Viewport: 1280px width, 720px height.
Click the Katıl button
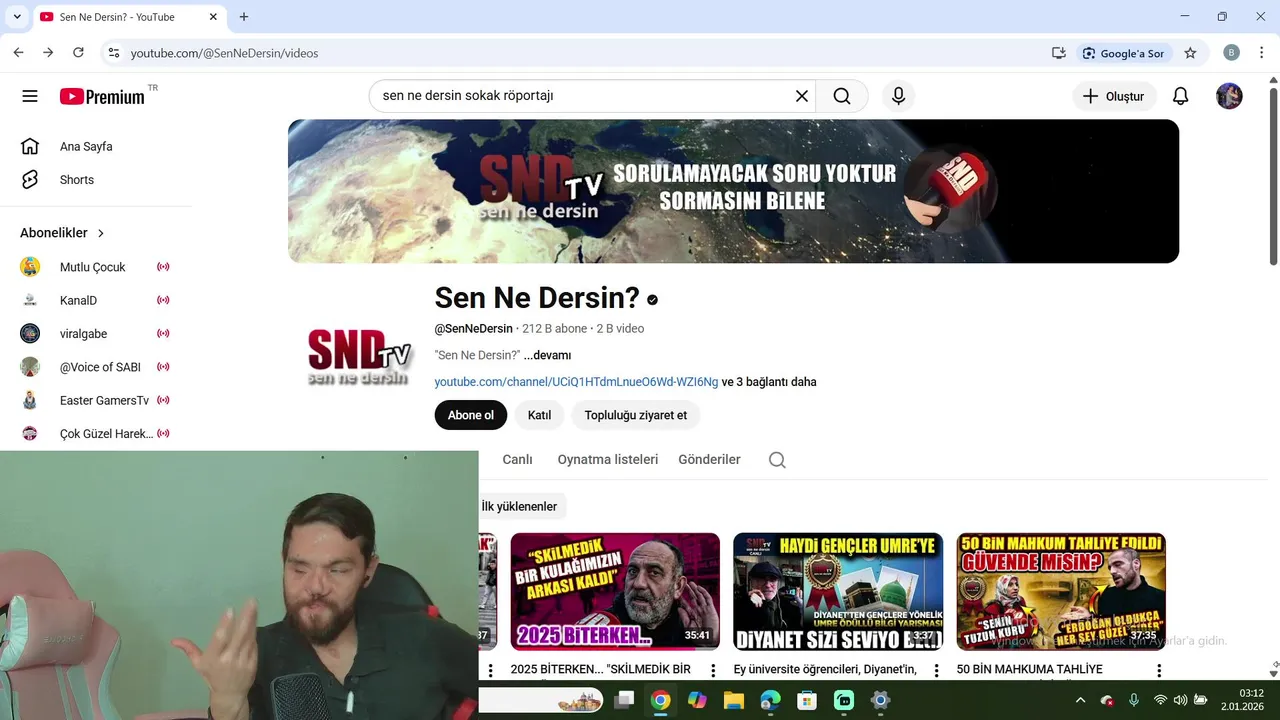point(540,415)
